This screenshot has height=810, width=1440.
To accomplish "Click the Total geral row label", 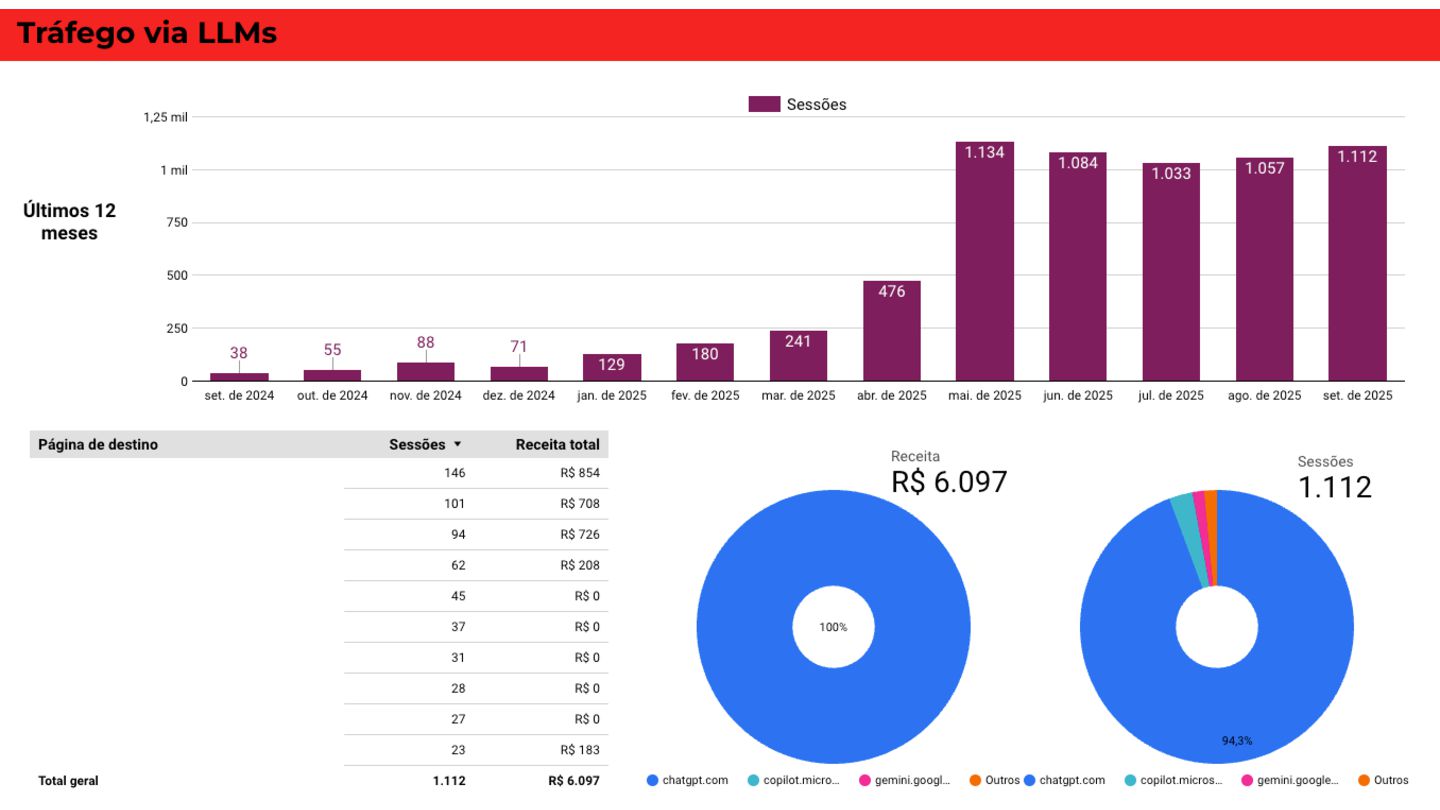I will tap(68, 781).
